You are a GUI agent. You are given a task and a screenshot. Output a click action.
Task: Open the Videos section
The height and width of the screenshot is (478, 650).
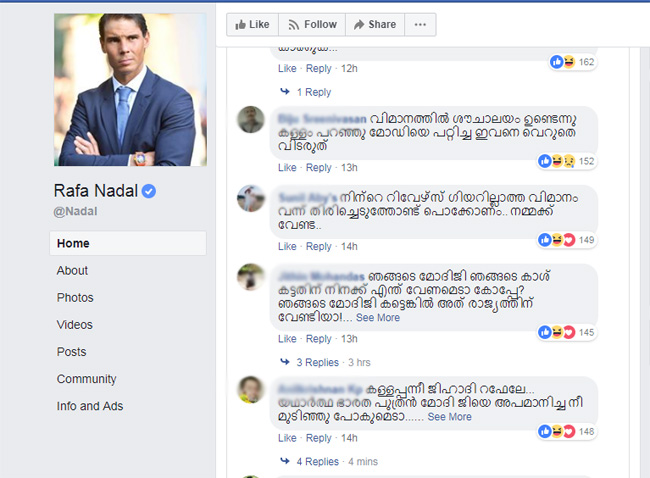pos(75,325)
